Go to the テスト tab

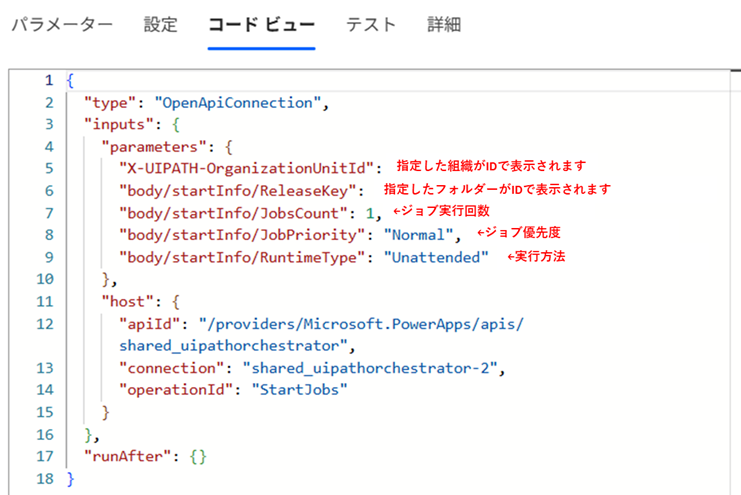pyautogui.click(x=371, y=25)
